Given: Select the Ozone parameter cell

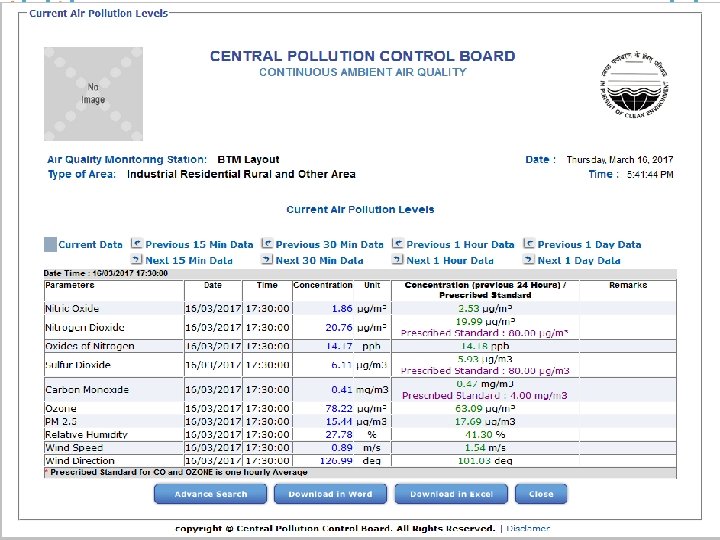Looking at the screenshot, I should coord(114,409).
